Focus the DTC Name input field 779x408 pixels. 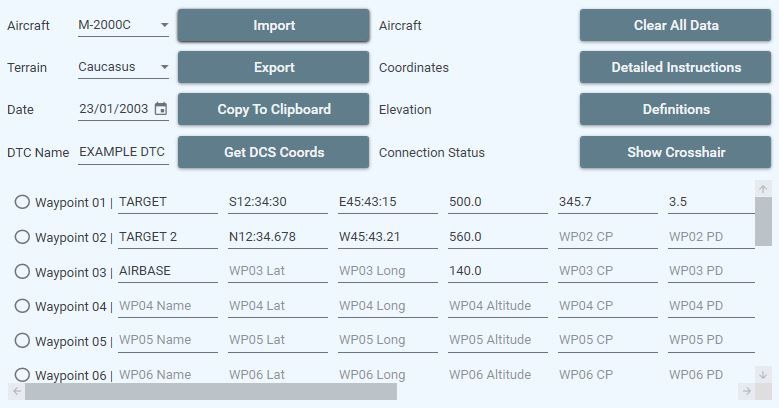pos(122,152)
